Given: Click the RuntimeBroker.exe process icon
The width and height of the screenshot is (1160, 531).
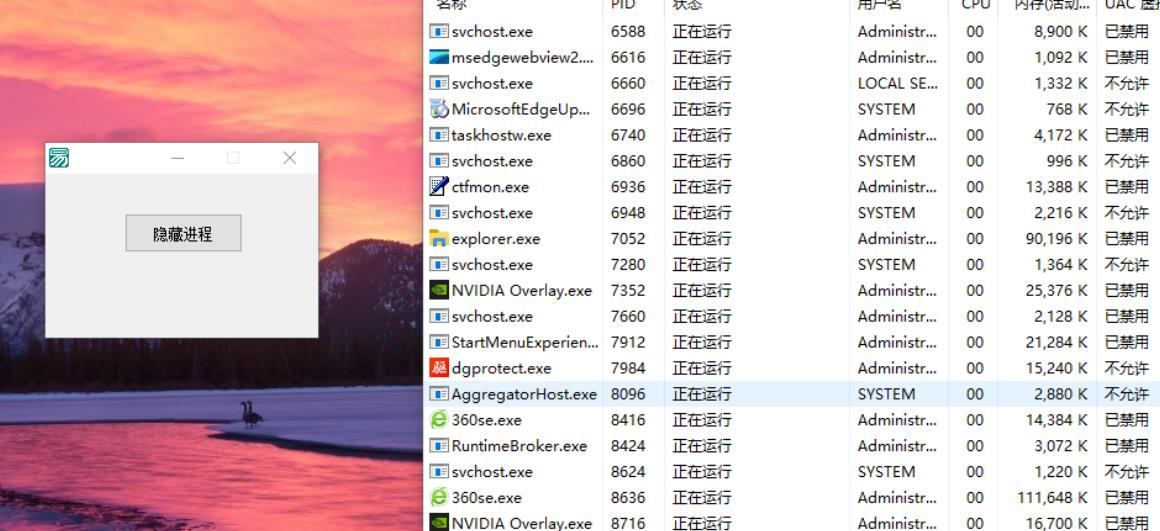Looking at the screenshot, I should (439, 446).
